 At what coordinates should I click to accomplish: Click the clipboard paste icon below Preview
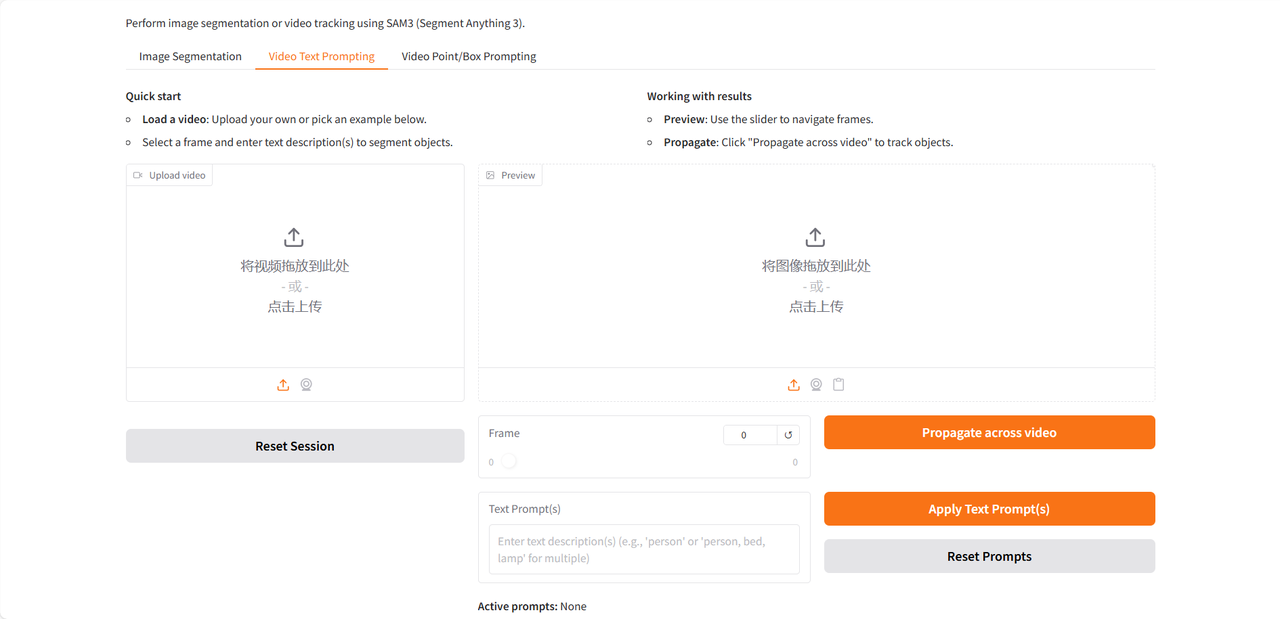(x=839, y=385)
